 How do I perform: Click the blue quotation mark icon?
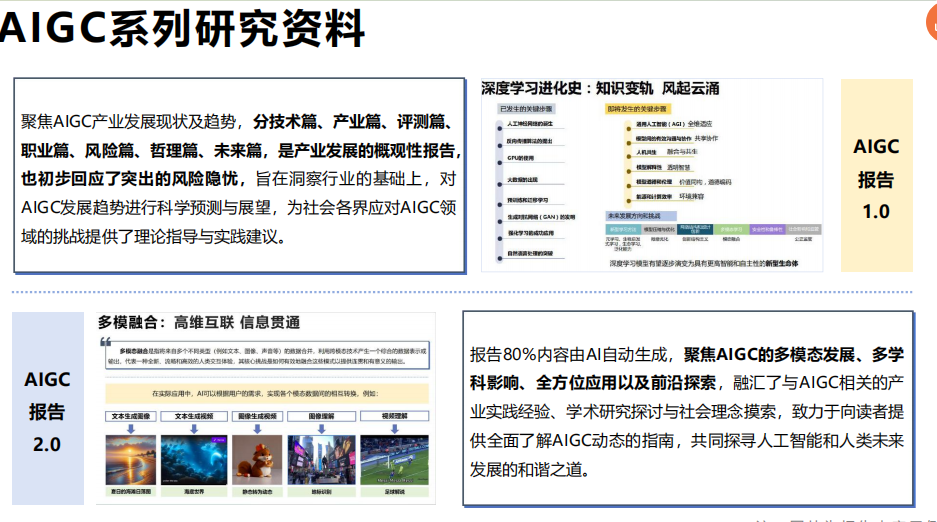tap(106, 342)
